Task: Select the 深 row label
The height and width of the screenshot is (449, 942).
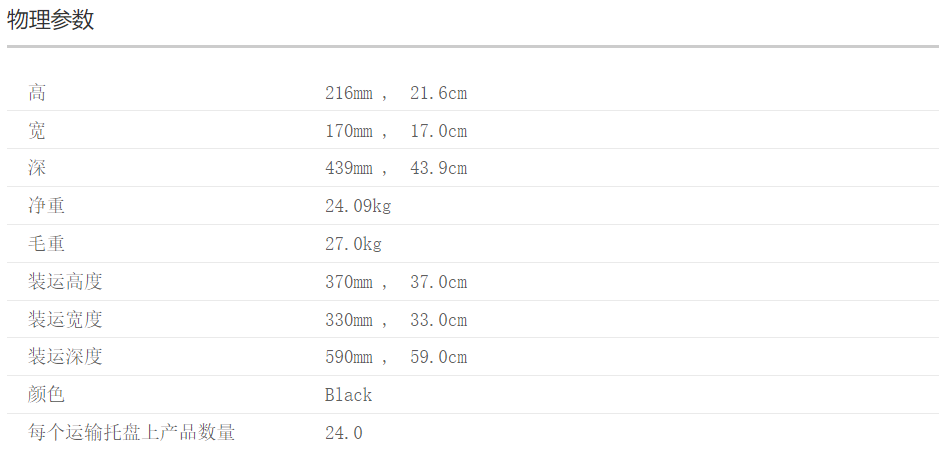Action: 37,168
